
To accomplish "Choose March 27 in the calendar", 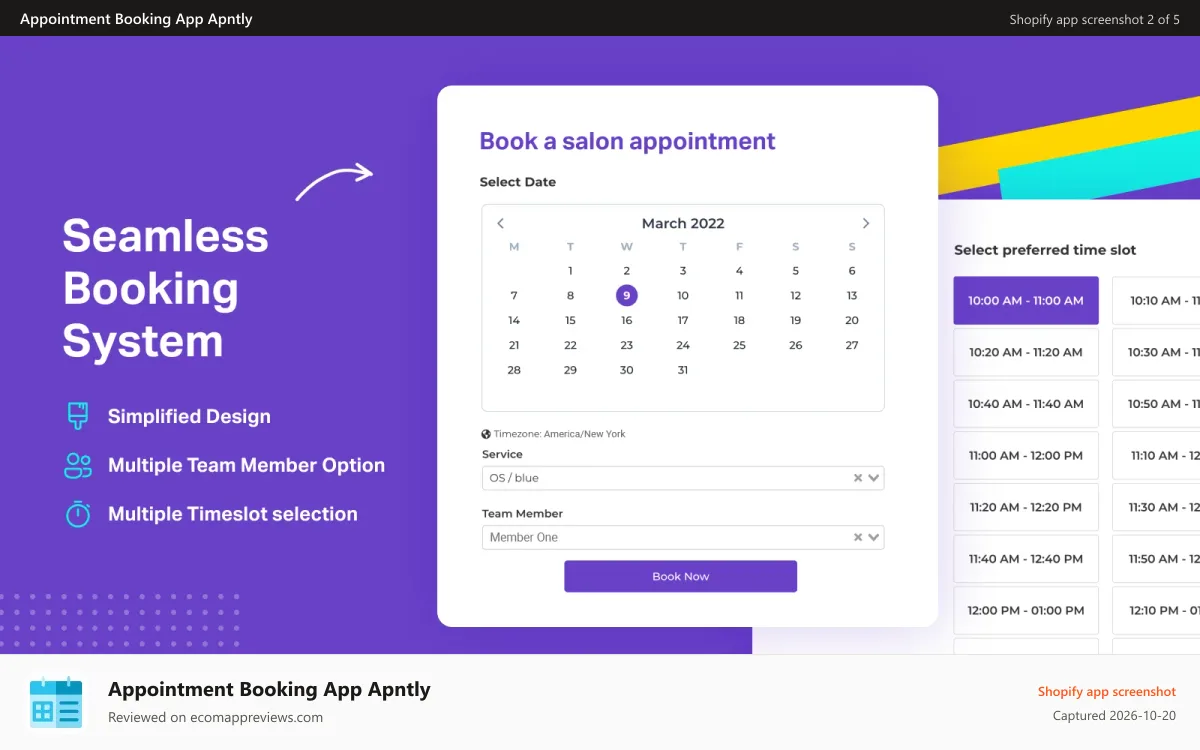I will pyautogui.click(x=852, y=345).
